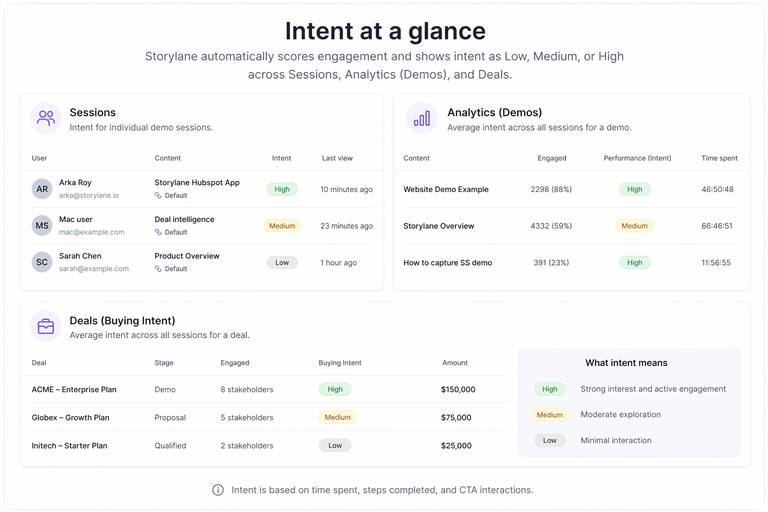Click link icon under Deal intelligence
Viewport: 768px width, 512px height.
pos(158,232)
